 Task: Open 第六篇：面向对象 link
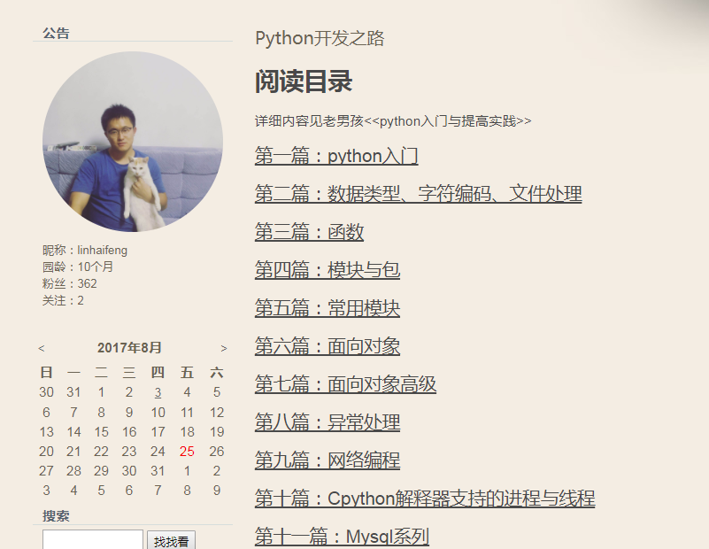pyautogui.click(x=327, y=346)
